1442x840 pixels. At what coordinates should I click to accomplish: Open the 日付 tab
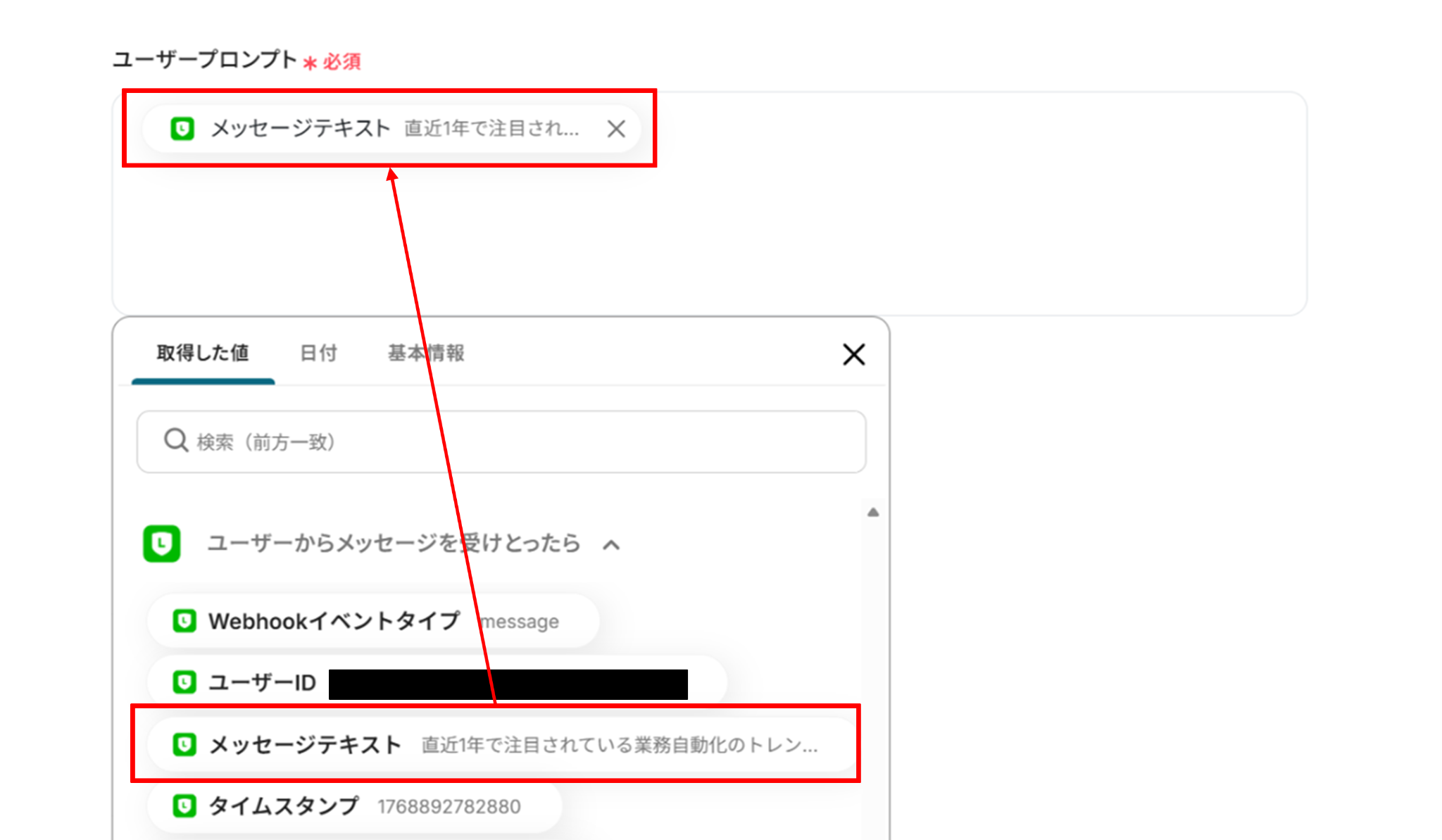tap(318, 353)
